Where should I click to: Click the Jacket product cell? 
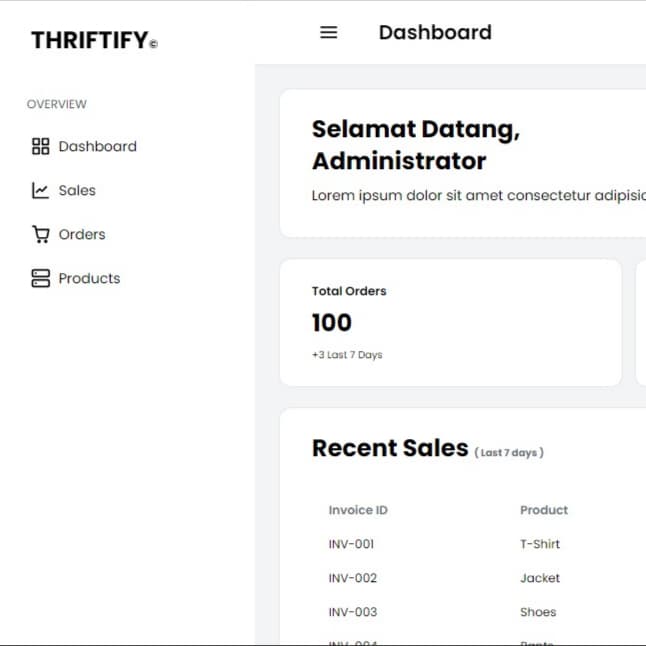pyautogui.click(x=540, y=578)
